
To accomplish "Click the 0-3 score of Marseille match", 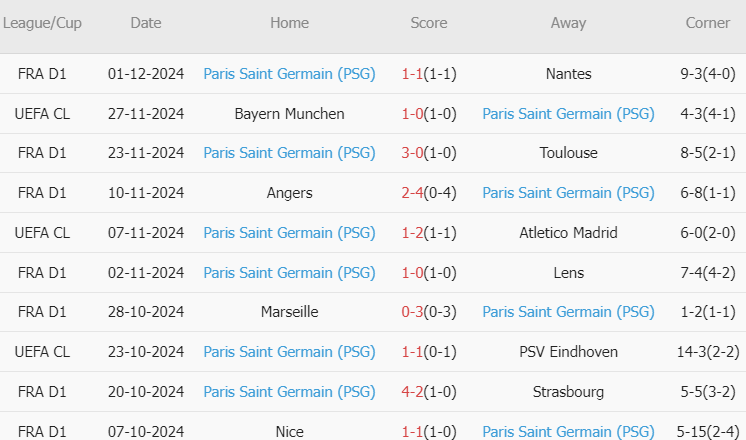I will click(x=412, y=312).
